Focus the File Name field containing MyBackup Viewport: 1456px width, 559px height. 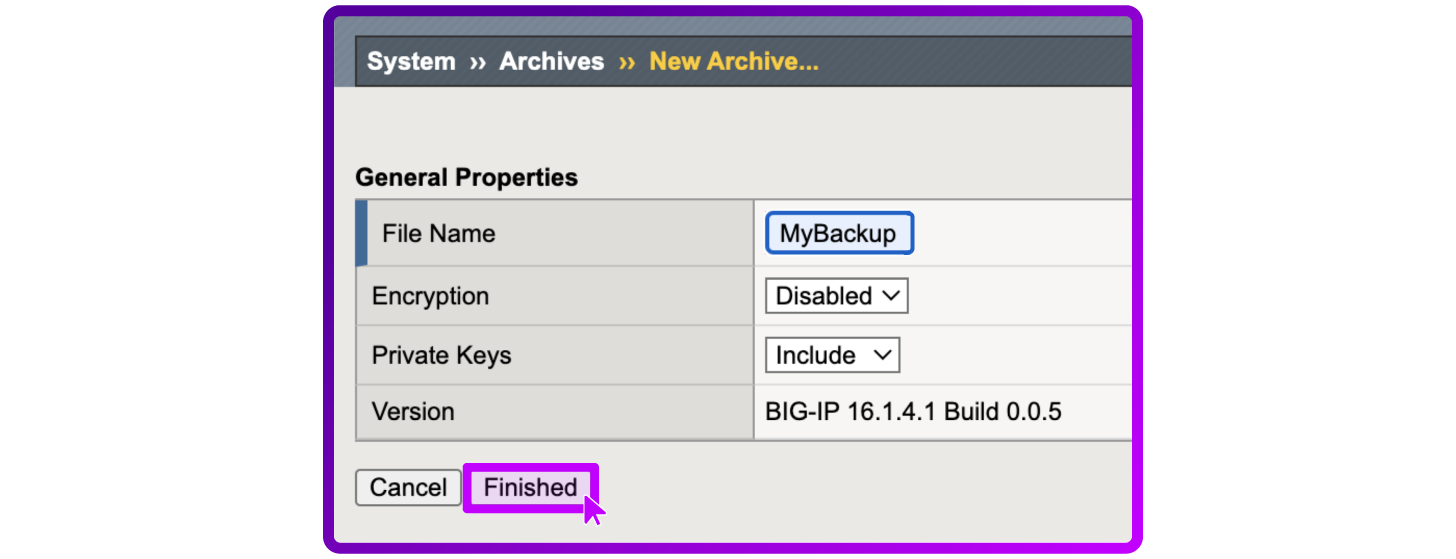839,234
